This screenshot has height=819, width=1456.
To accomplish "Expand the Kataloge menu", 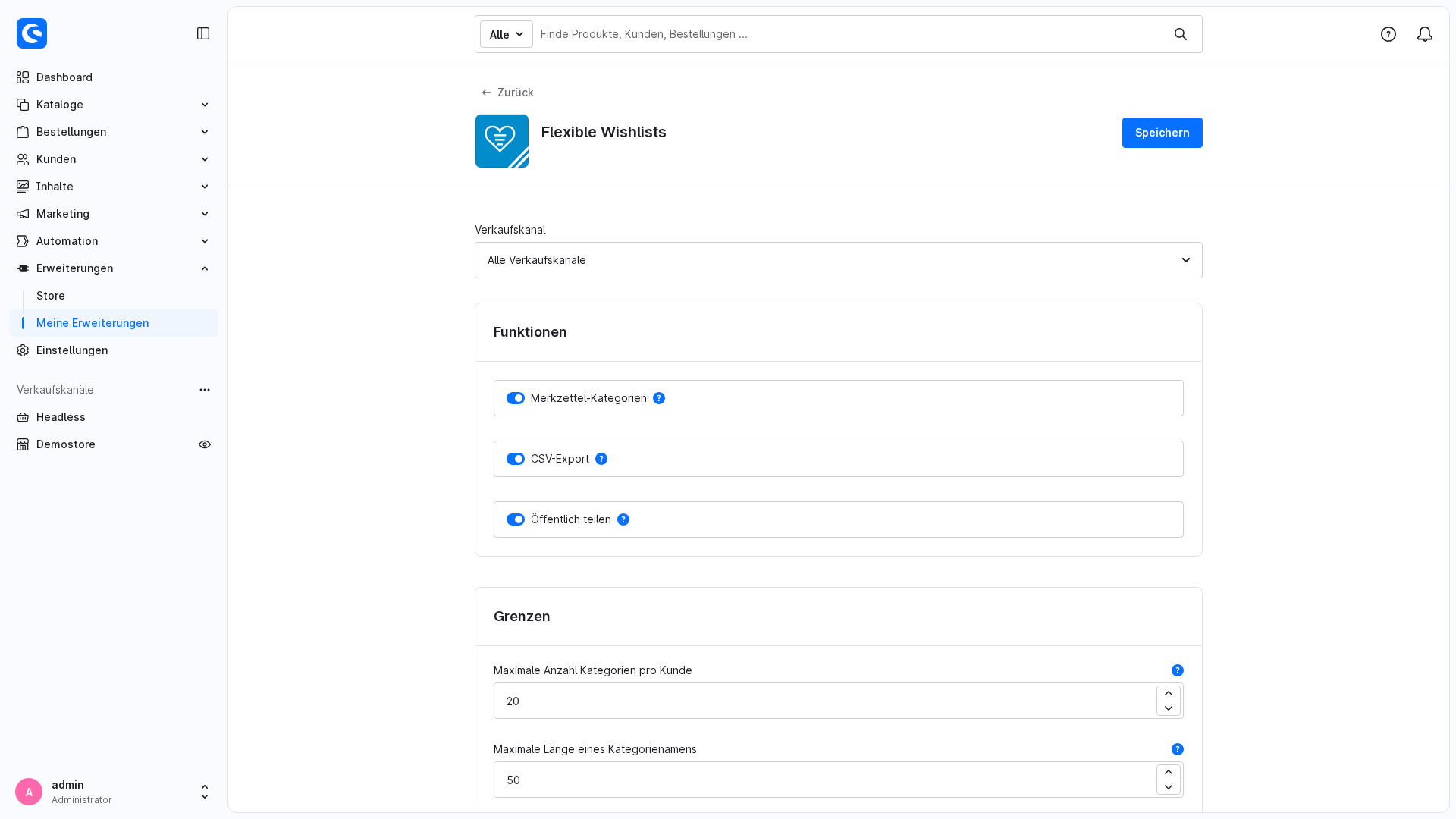I will pos(114,105).
